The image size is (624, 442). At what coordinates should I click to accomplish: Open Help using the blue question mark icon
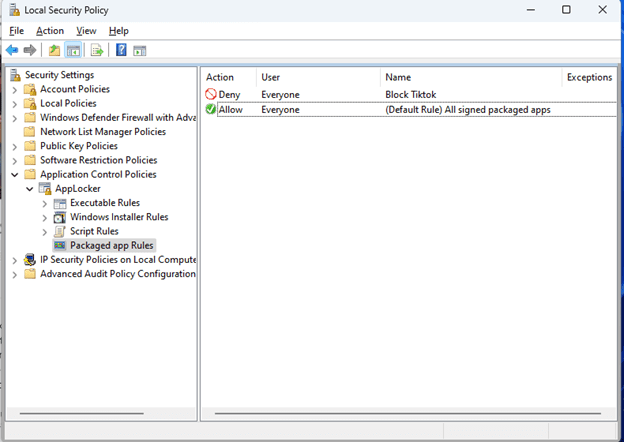pyautogui.click(x=121, y=50)
